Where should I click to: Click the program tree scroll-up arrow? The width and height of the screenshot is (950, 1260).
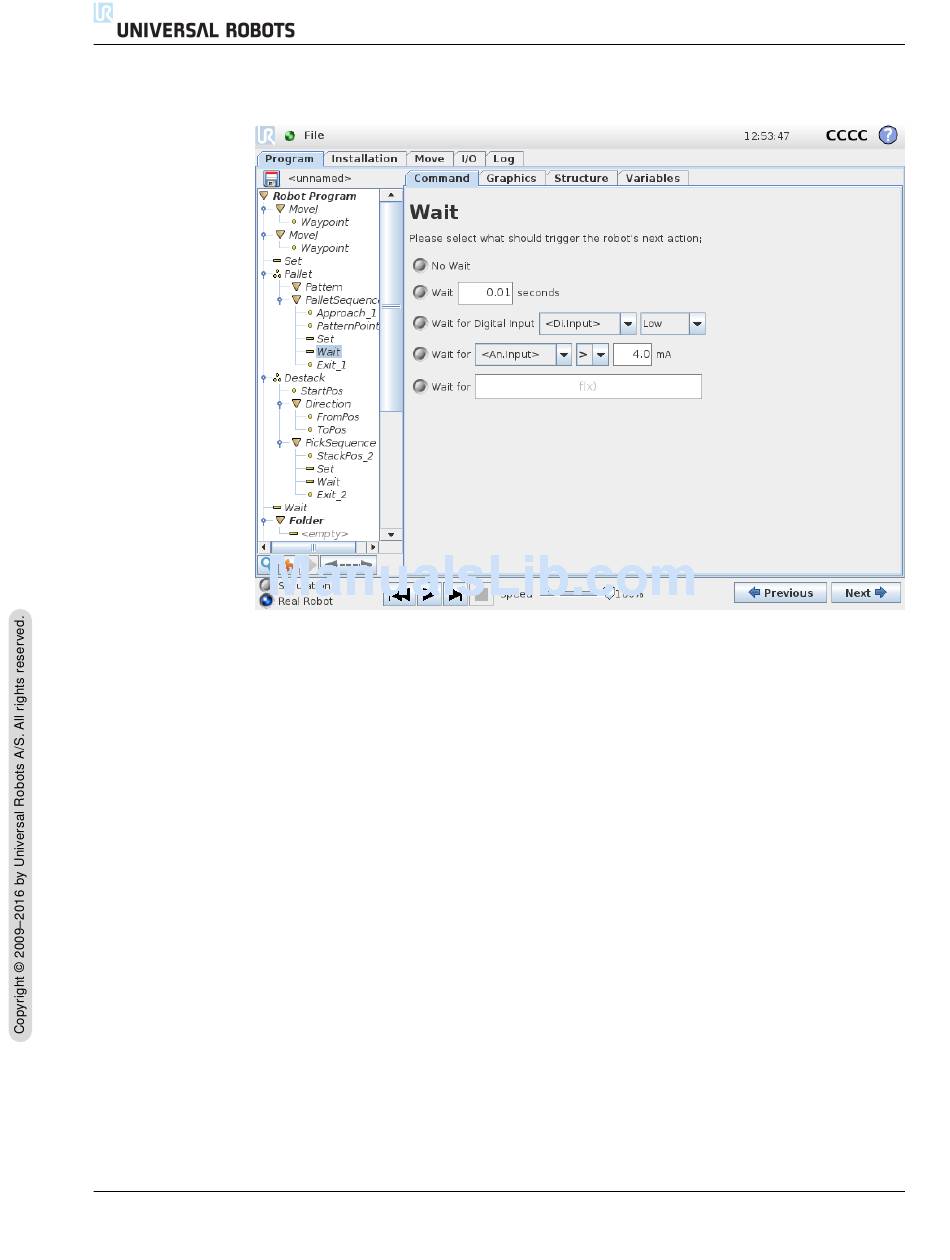(x=391, y=196)
